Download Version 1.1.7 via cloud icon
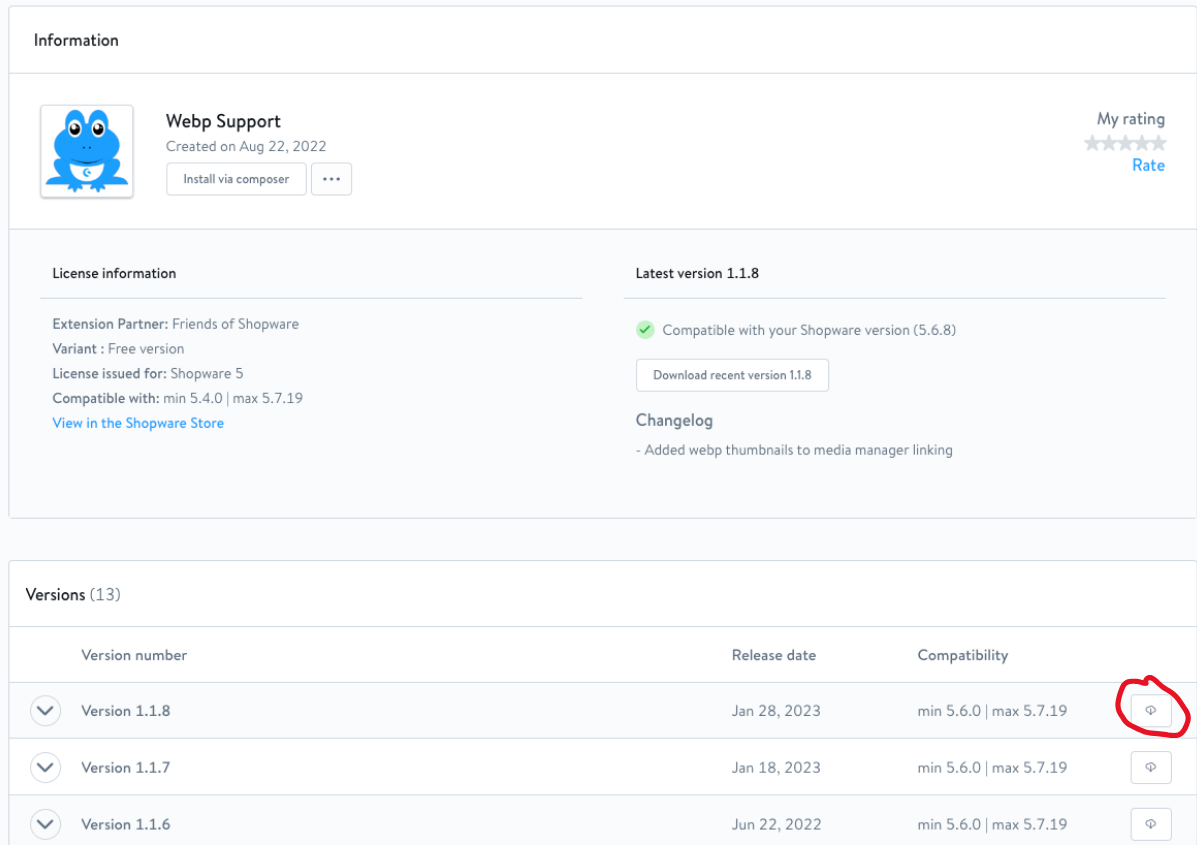Image resolution: width=1197 pixels, height=846 pixels. pyautogui.click(x=1150, y=767)
